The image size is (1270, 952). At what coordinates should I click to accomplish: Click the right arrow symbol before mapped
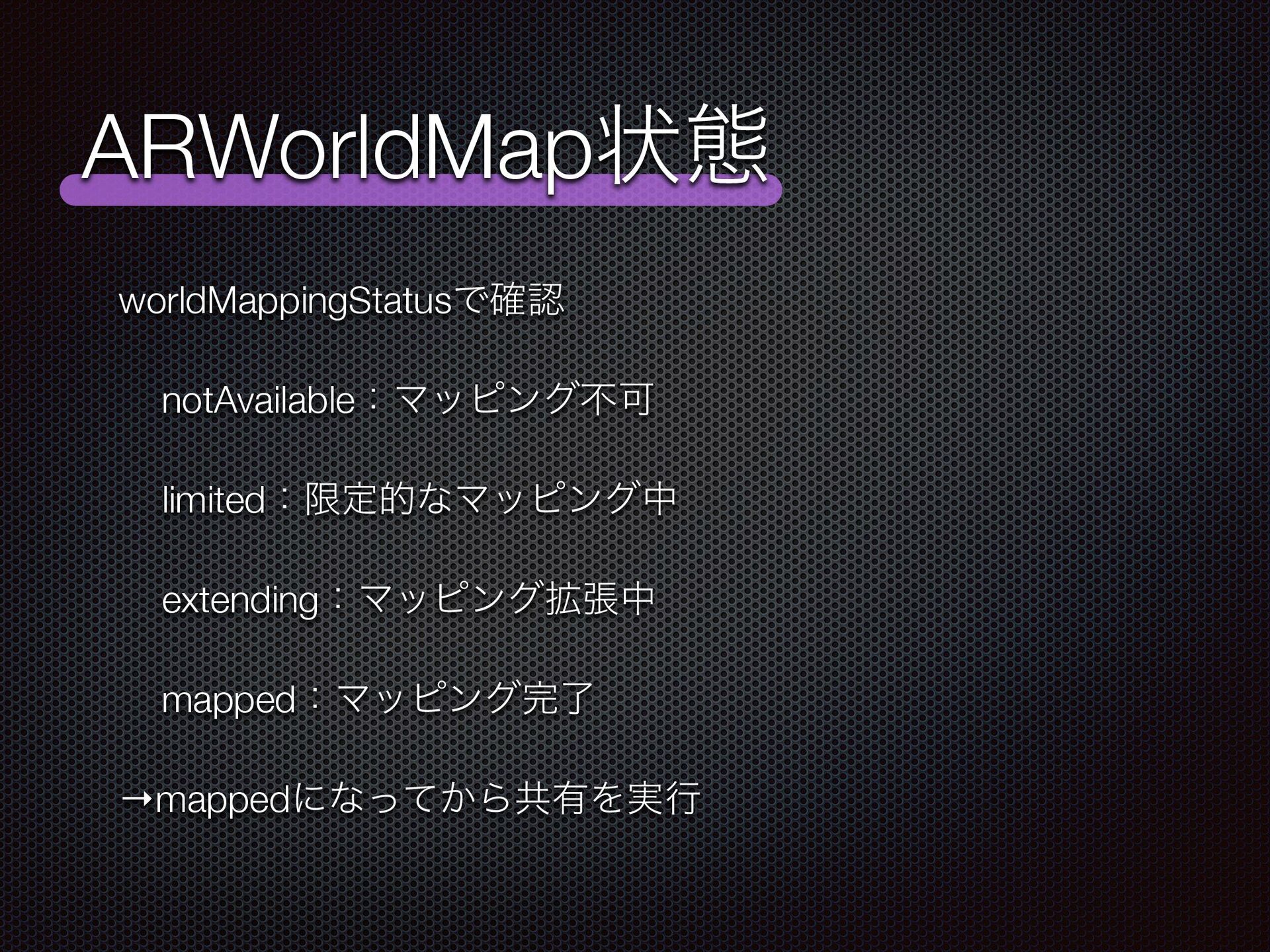[137, 800]
